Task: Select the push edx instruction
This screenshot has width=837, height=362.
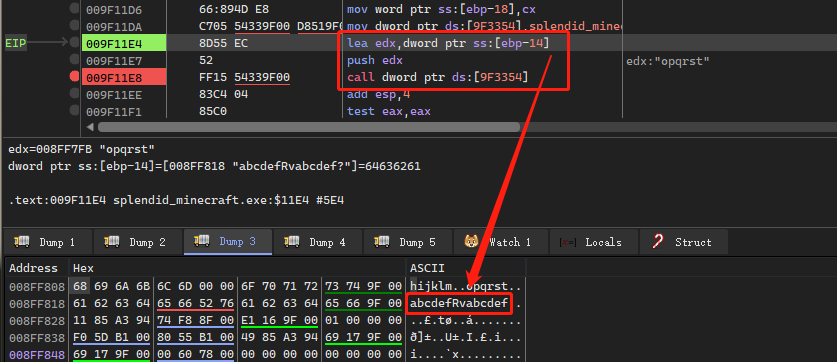Action: pyautogui.click(x=375, y=60)
